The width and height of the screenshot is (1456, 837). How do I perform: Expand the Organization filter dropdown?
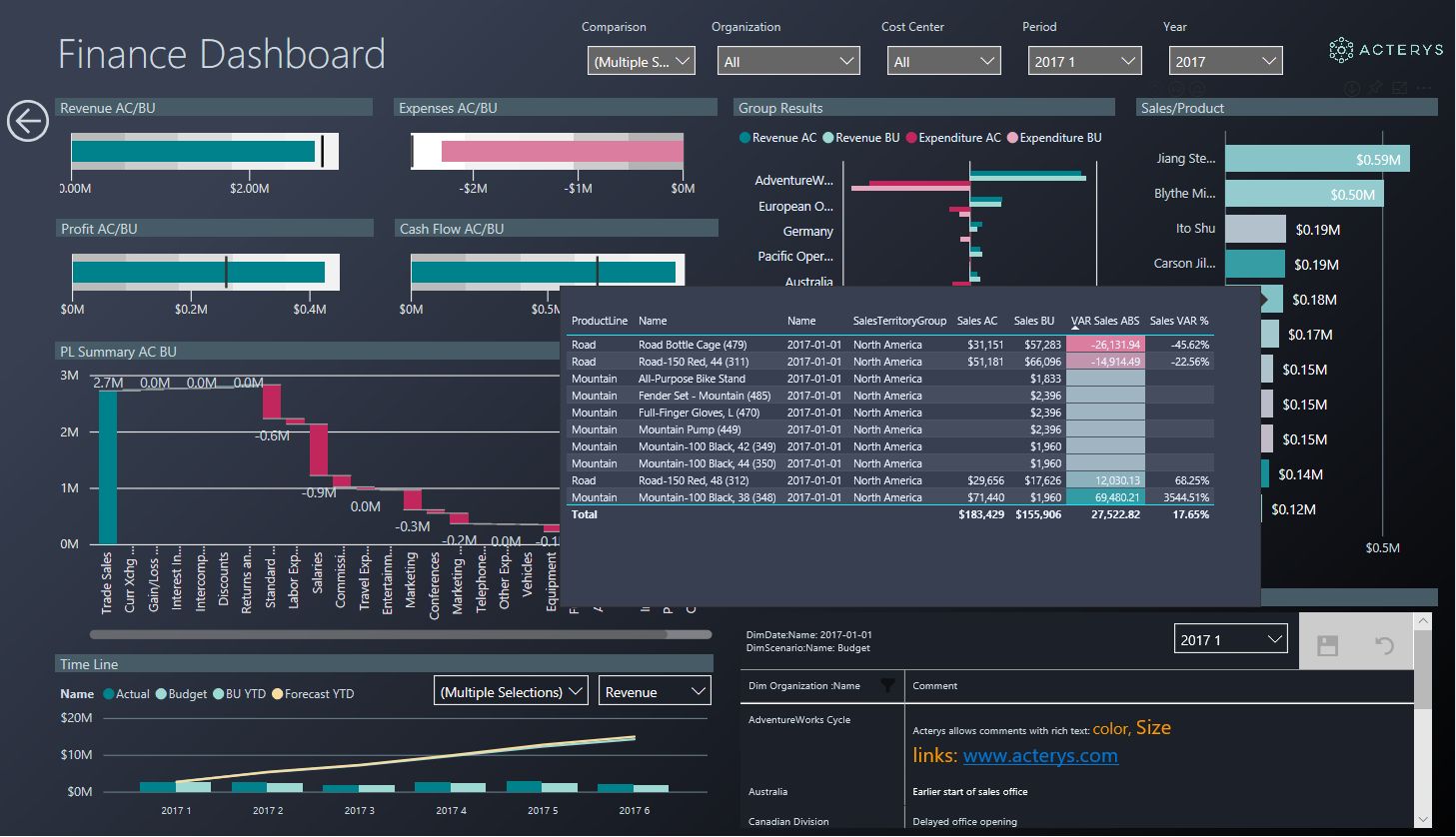click(x=787, y=62)
